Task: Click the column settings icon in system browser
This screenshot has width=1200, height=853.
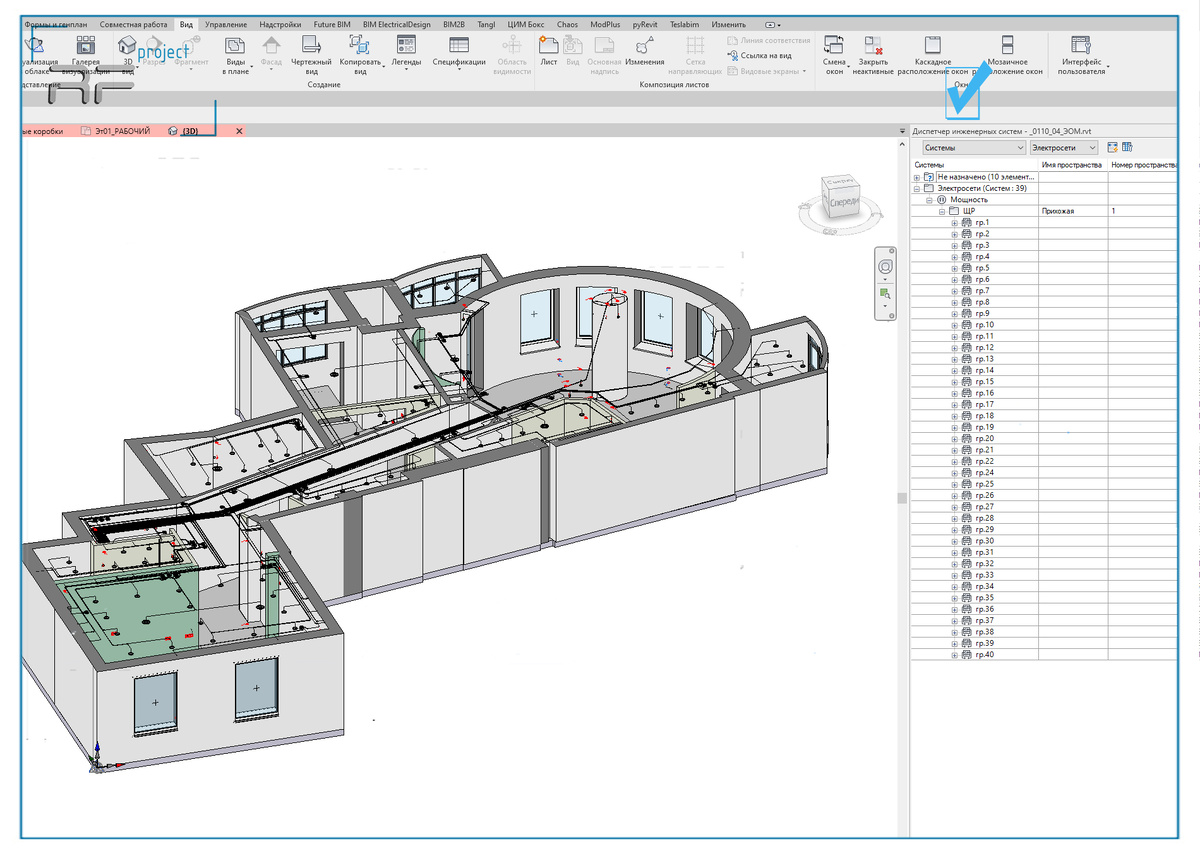Action: click(x=1126, y=147)
